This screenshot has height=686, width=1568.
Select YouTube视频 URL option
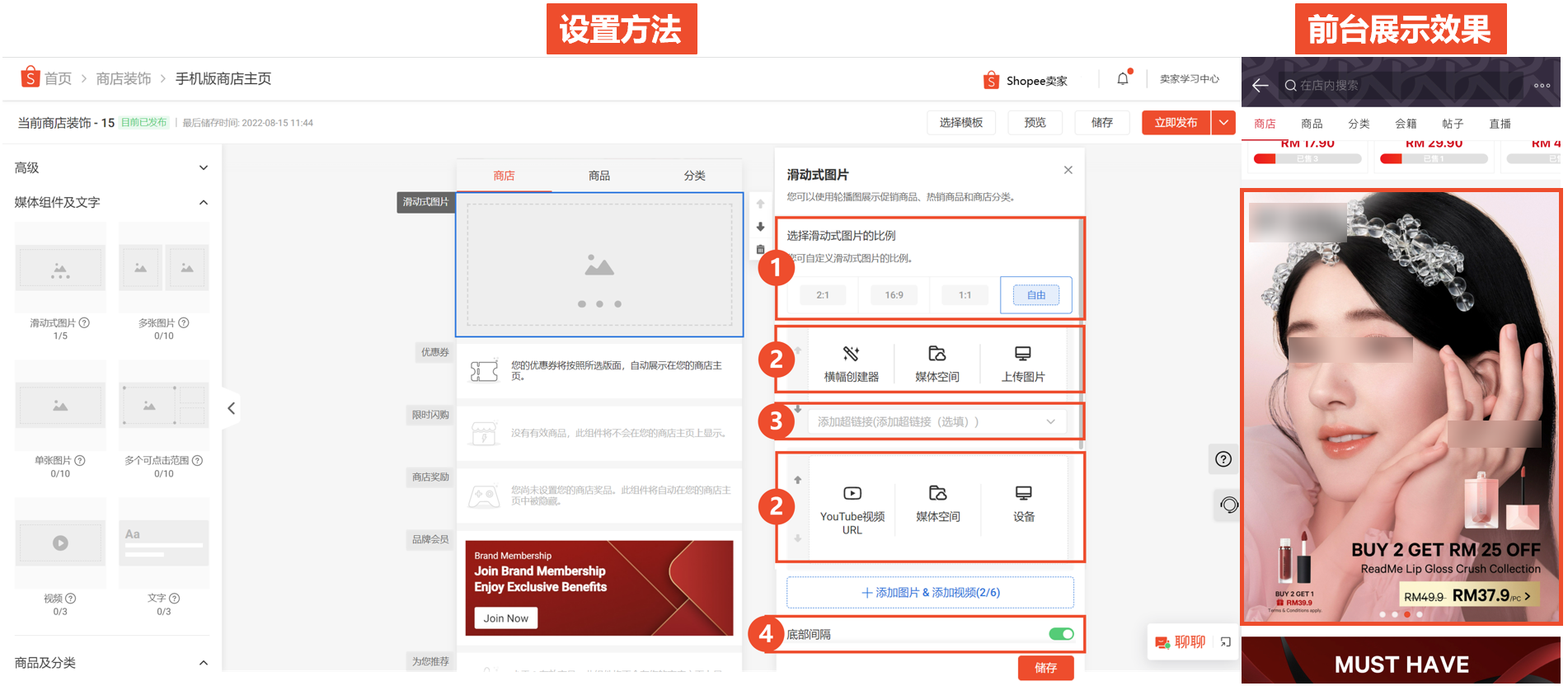point(852,510)
